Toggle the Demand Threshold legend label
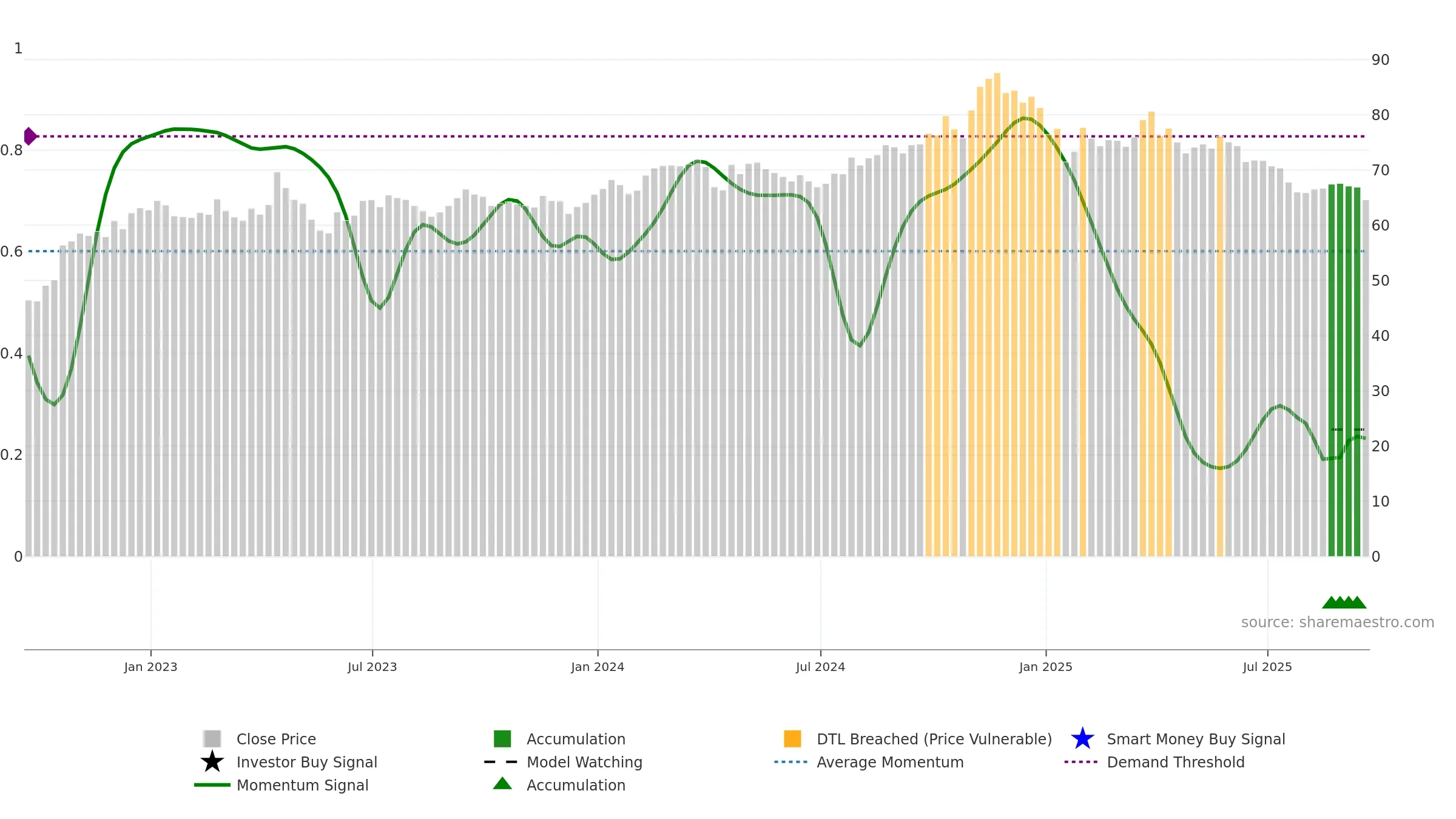Image resolution: width=1456 pixels, height=819 pixels. tap(1176, 762)
